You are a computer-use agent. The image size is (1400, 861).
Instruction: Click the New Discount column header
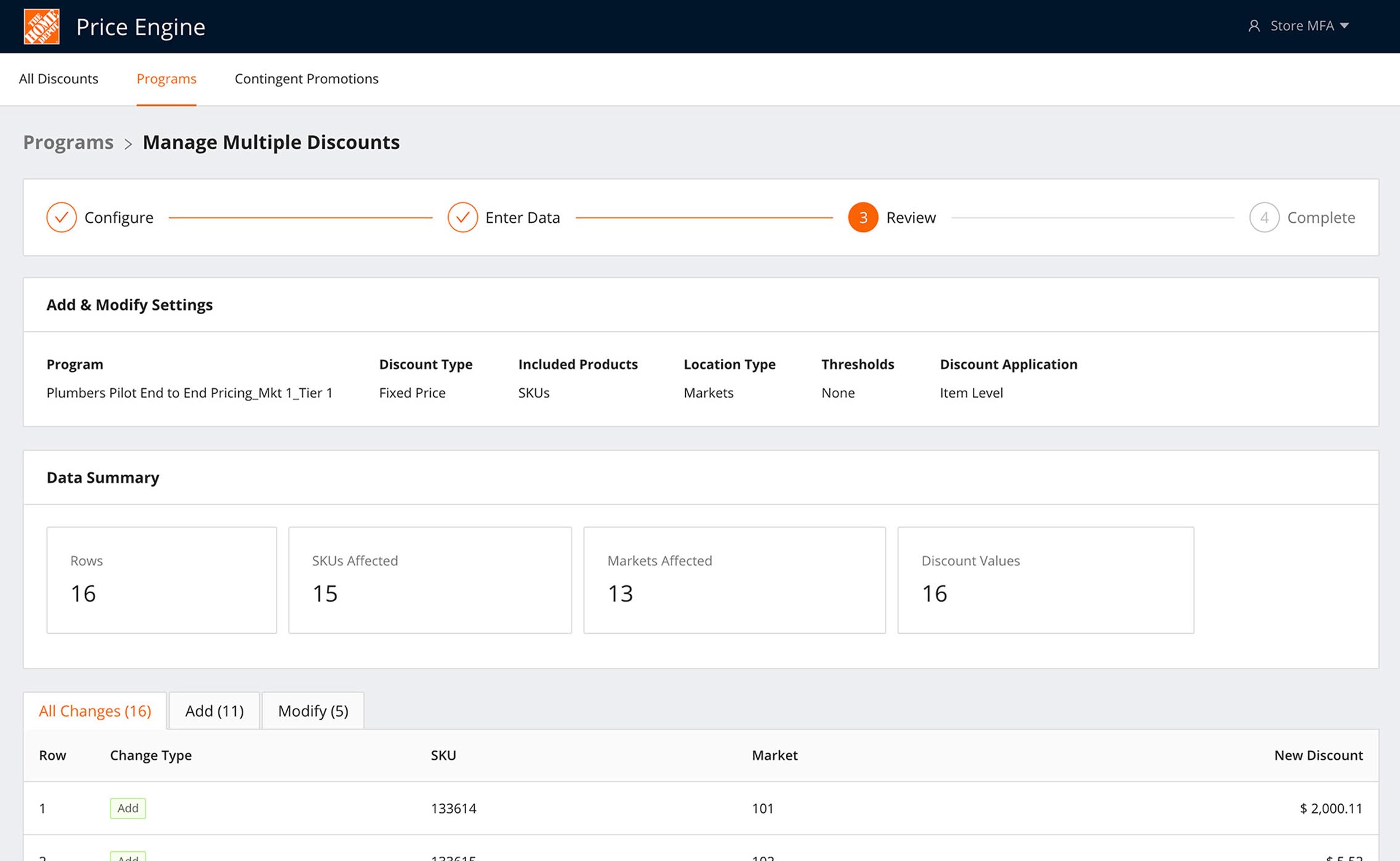1318,755
